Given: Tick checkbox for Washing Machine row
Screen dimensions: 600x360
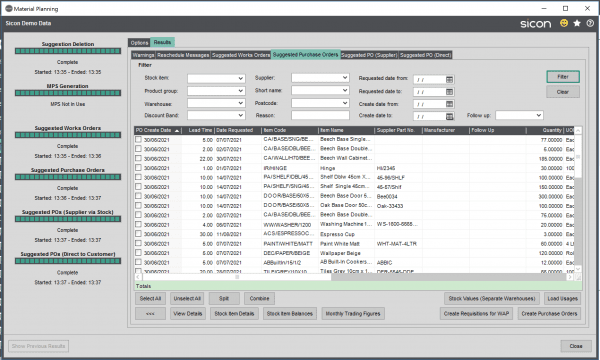Looking at the screenshot, I should pos(138,224).
